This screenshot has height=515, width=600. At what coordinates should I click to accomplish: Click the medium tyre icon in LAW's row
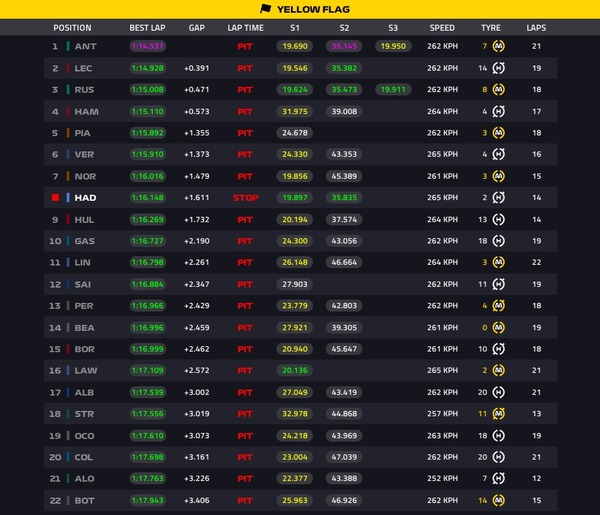[x=498, y=370]
